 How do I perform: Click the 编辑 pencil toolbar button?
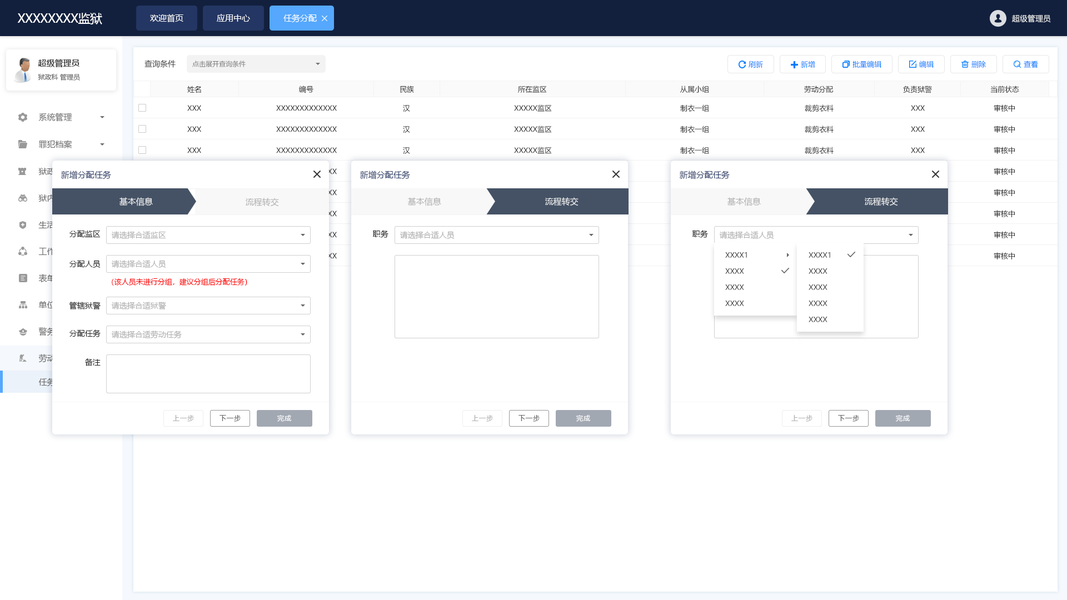[921, 64]
